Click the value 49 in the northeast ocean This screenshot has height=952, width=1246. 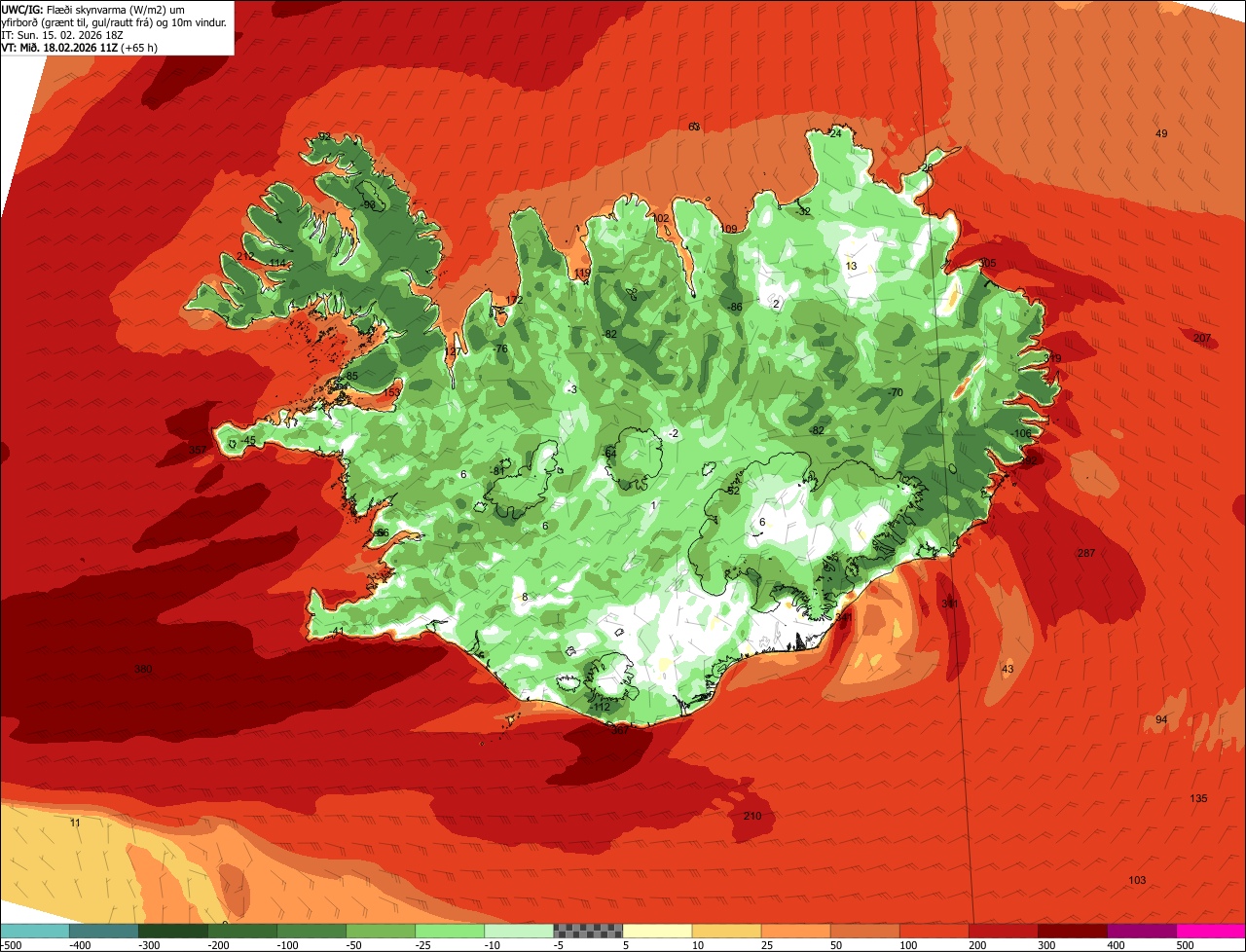pos(1160,133)
